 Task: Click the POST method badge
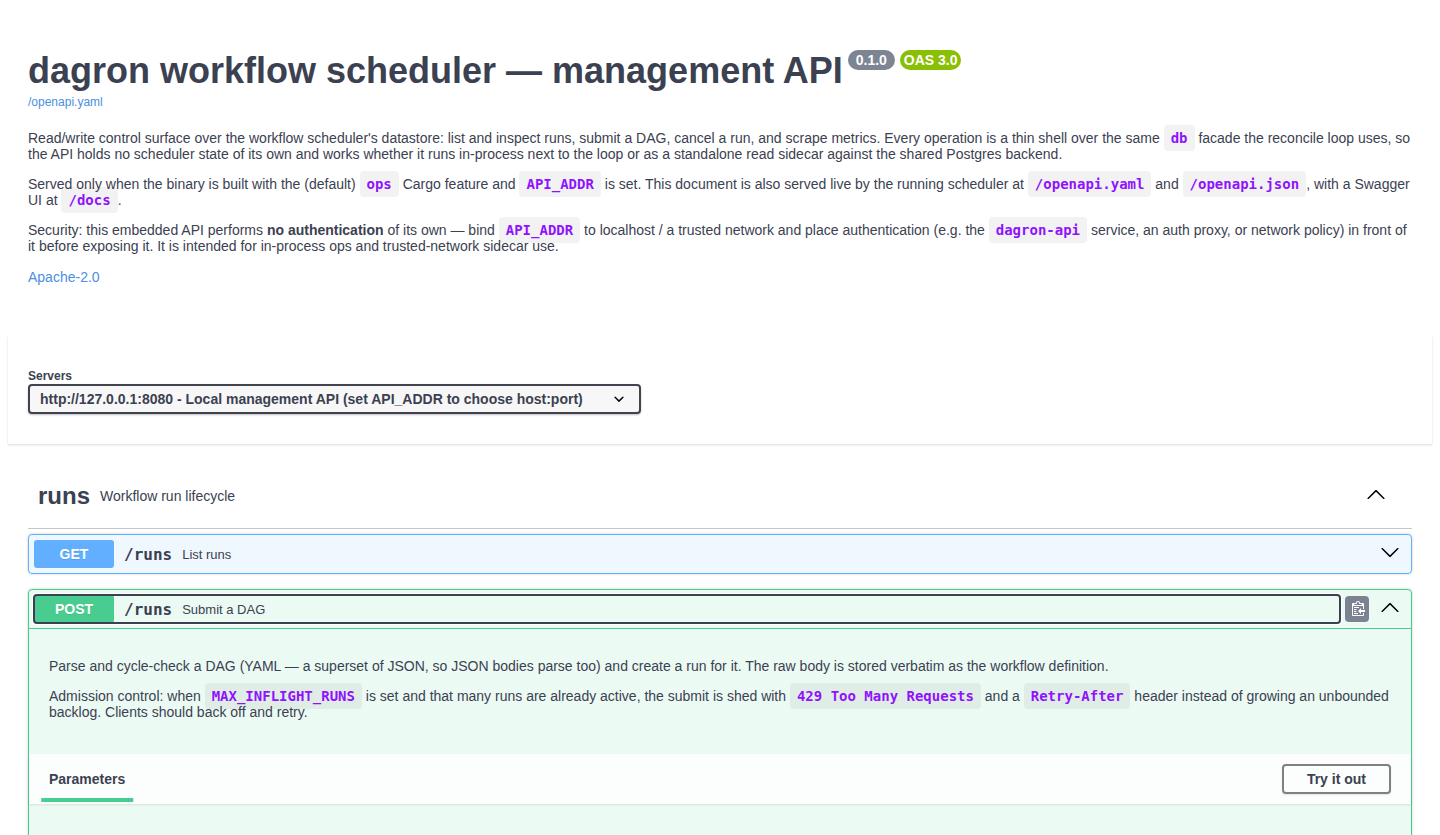[x=74, y=609]
